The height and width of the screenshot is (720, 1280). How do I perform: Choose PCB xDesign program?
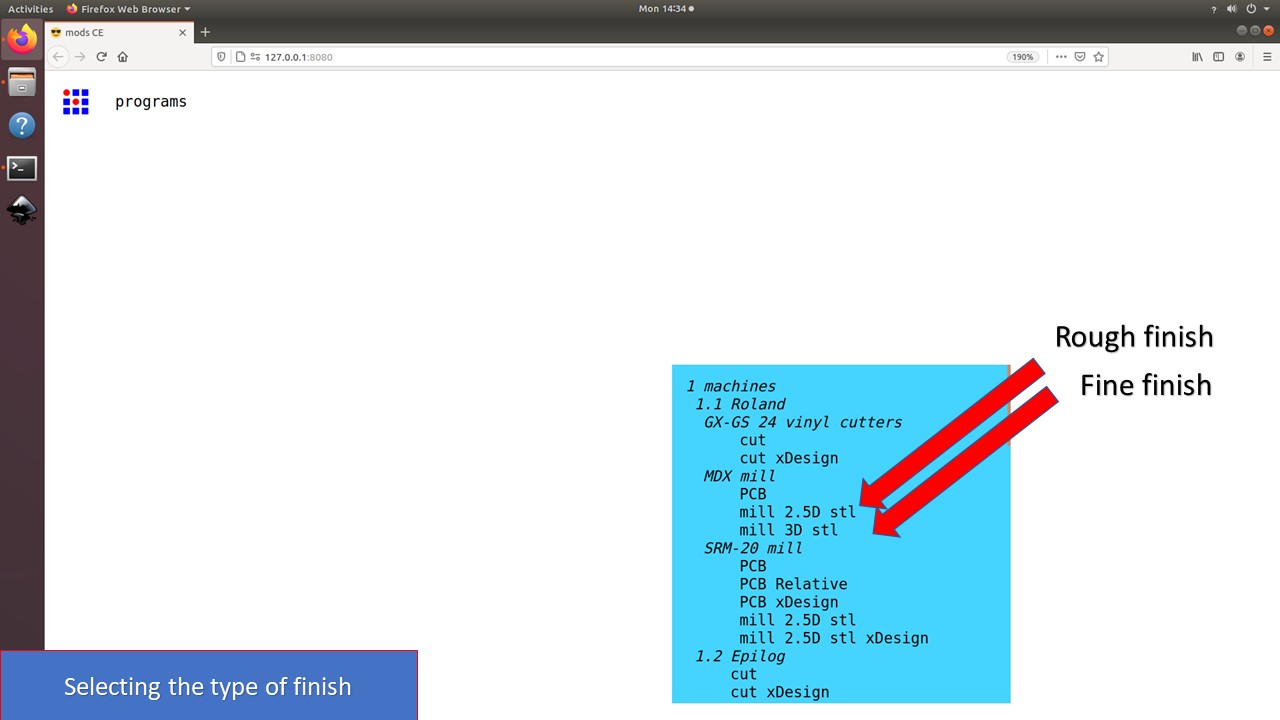789,602
